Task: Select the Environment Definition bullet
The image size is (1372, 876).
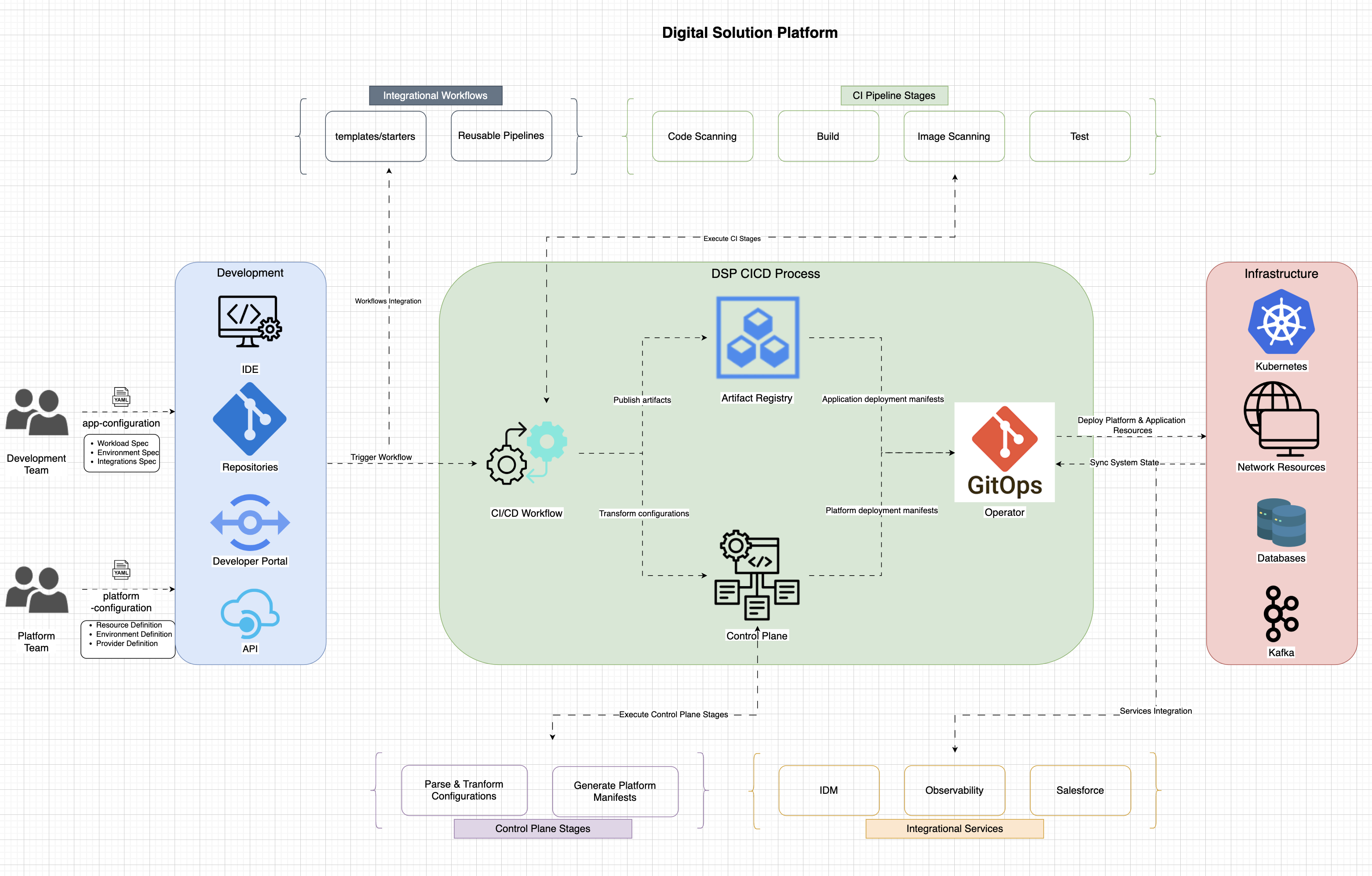Action: pyautogui.click(x=134, y=634)
